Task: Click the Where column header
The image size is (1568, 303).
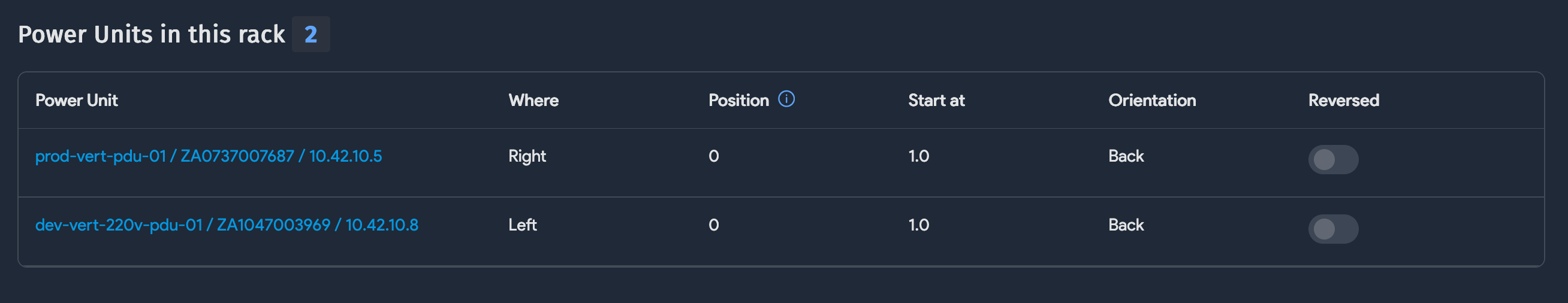Action: click(533, 101)
